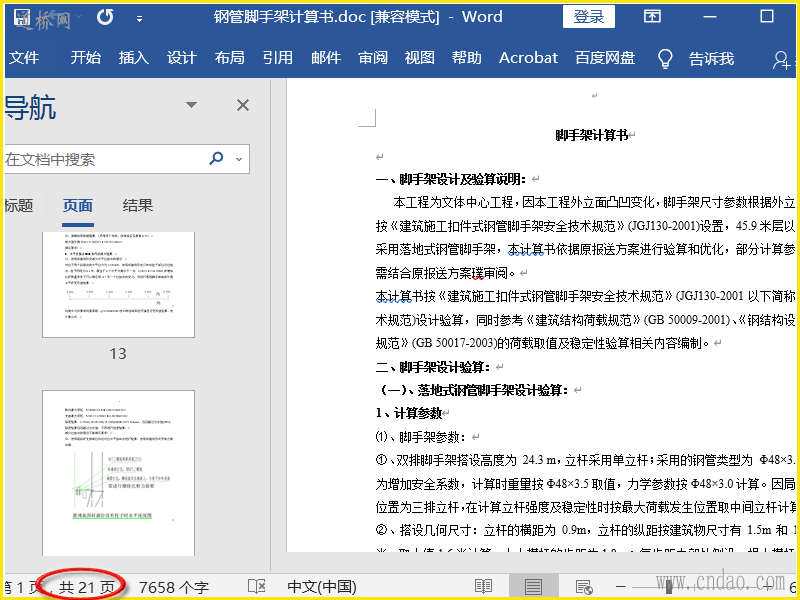Click the 告诉我 search box
Viewport: 800px width, 600px height.
pos(711,59)
